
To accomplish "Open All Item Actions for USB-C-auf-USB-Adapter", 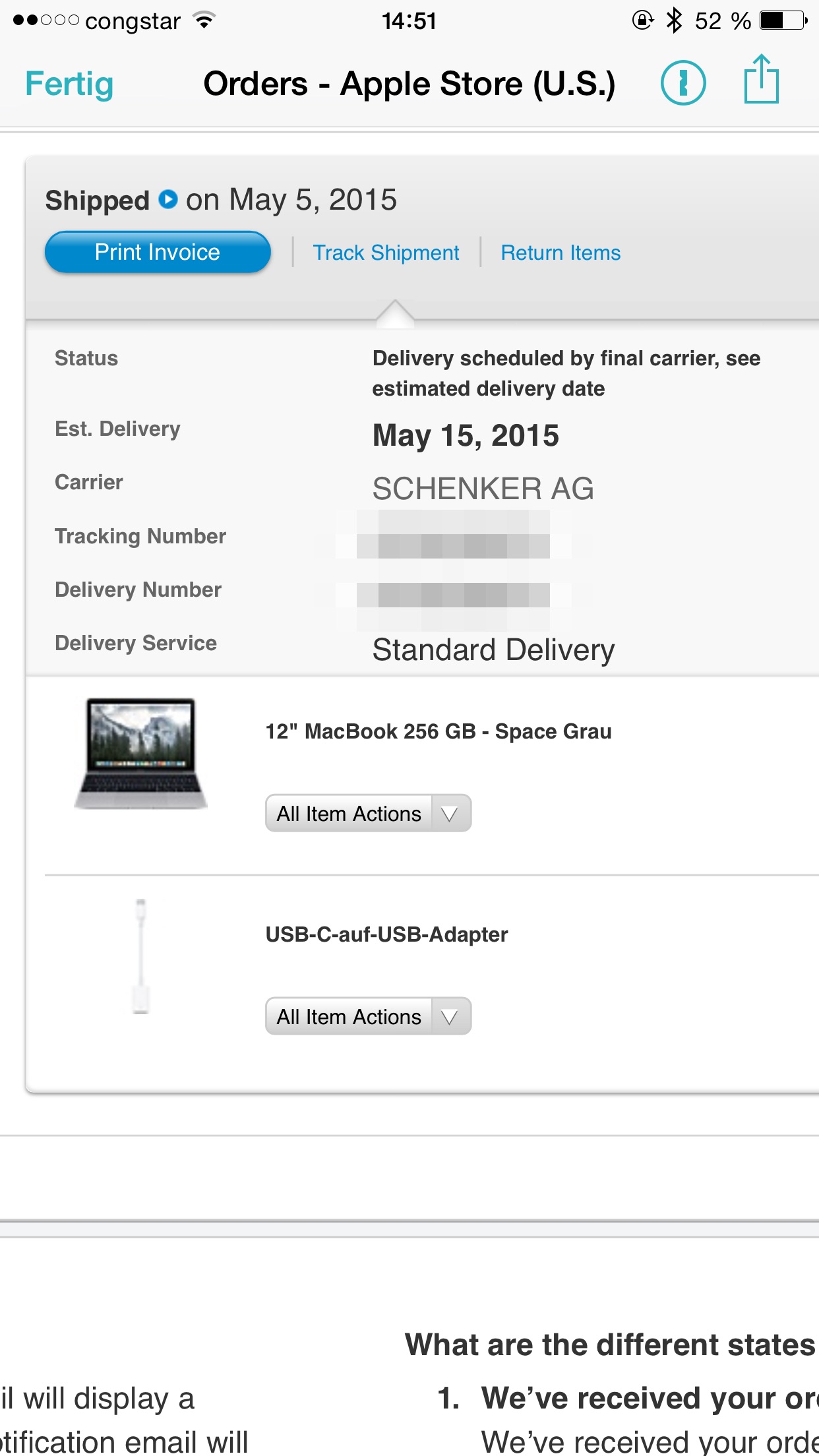I will coord(368,1017).
